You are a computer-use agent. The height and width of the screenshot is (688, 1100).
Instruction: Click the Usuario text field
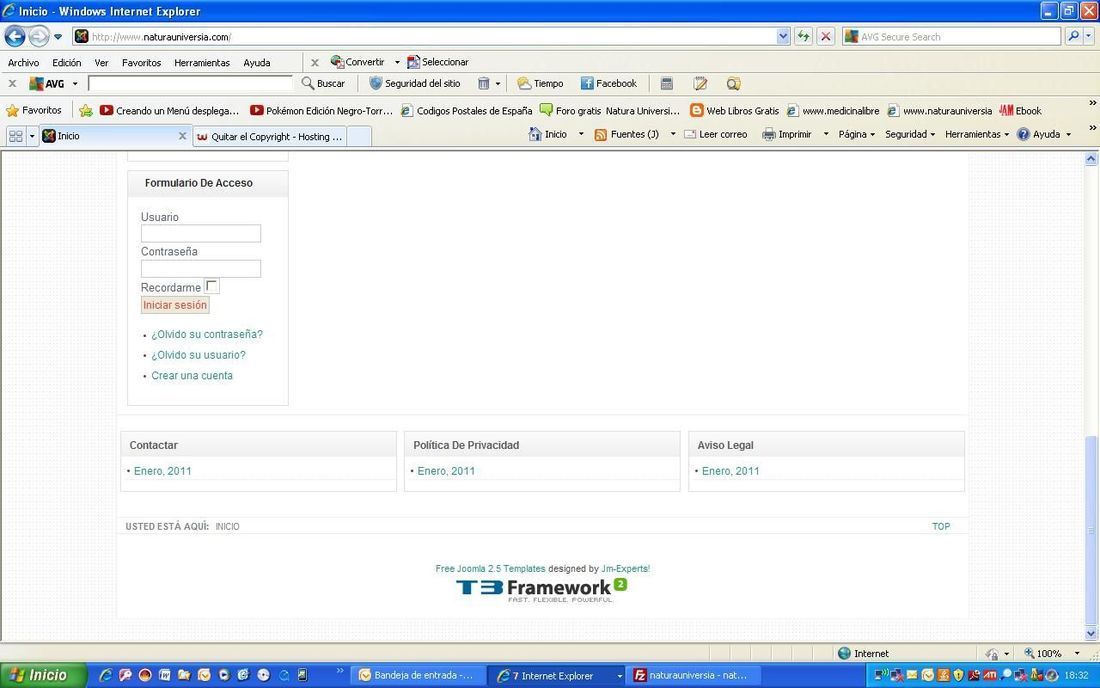[x=201, y=234]
